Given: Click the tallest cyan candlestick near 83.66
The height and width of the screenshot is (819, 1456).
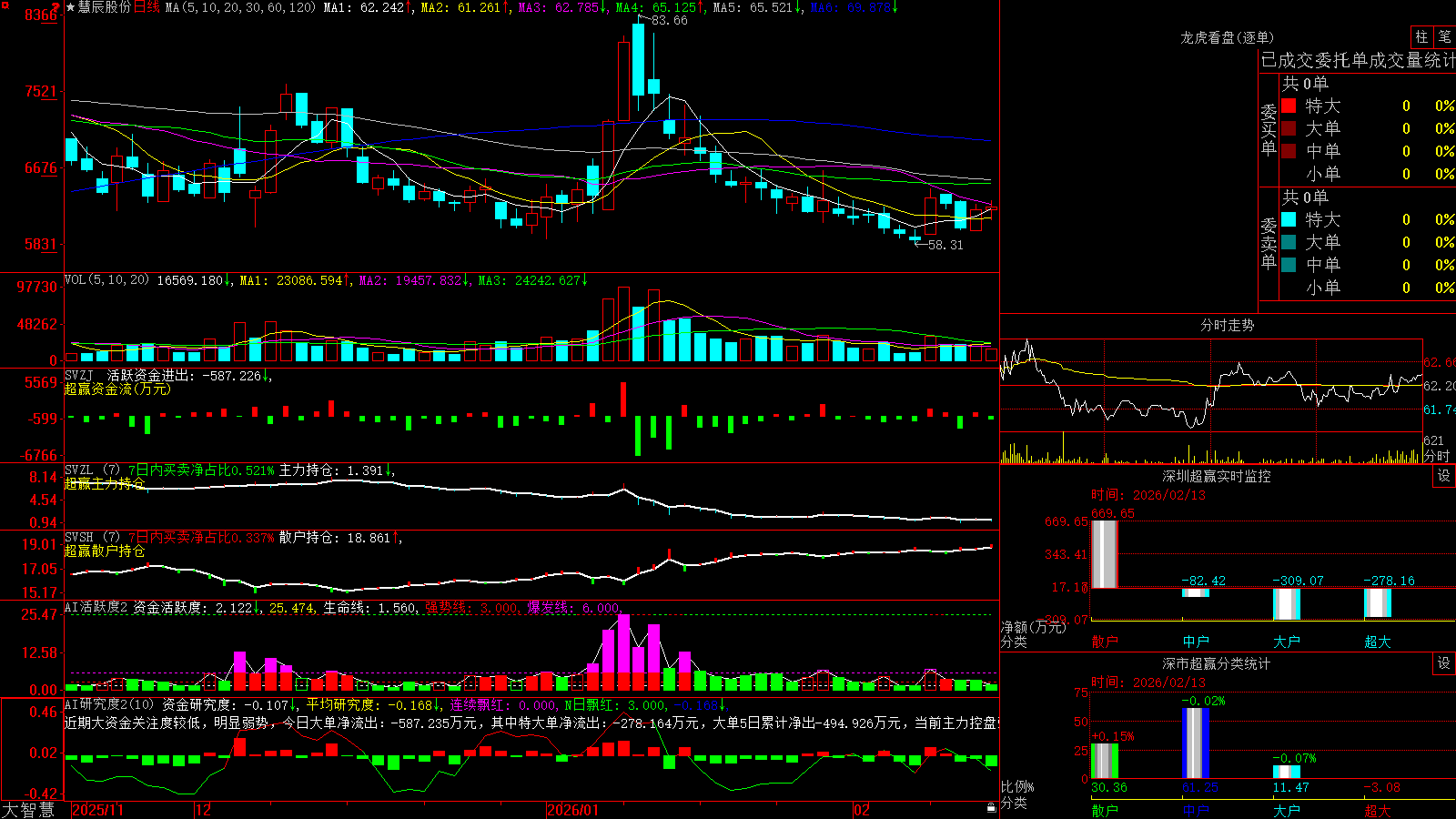Looking at the screenshot, I should click(639, 59).
